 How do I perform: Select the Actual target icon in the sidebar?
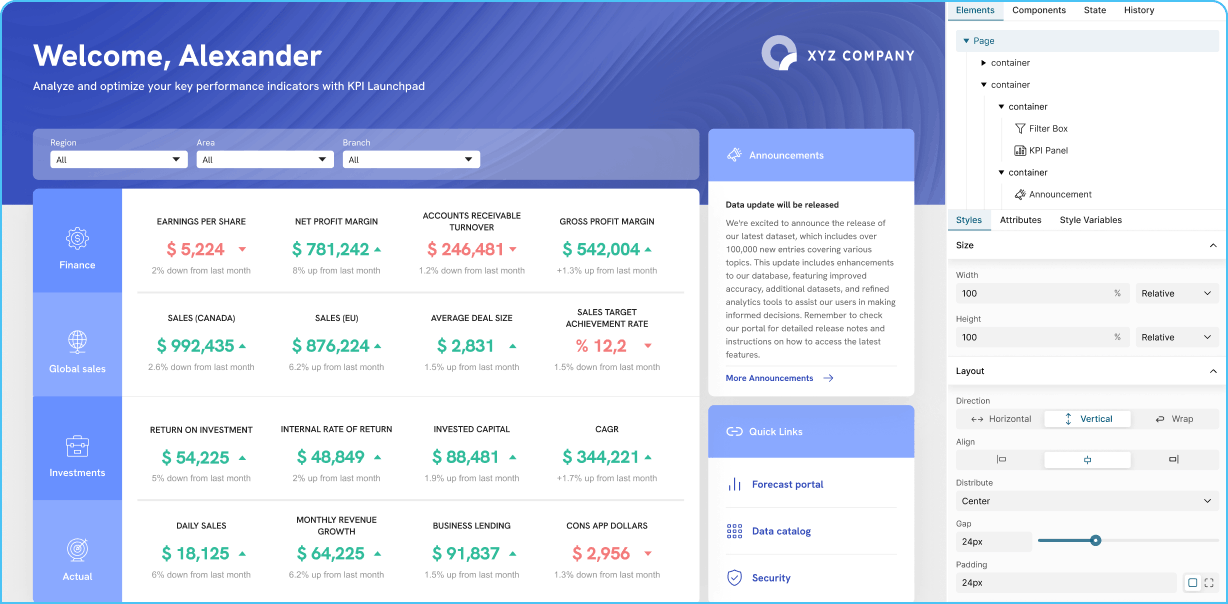point(77,551)
